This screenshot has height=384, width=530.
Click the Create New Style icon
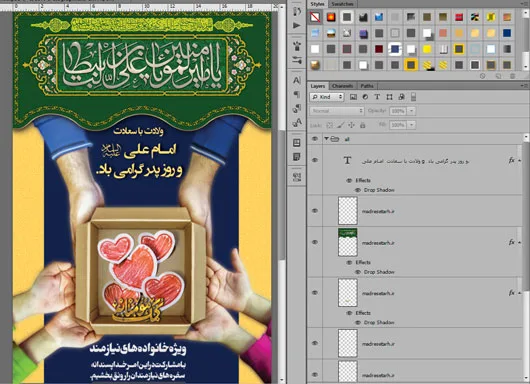pyautogui.click(x=498, y=76)
